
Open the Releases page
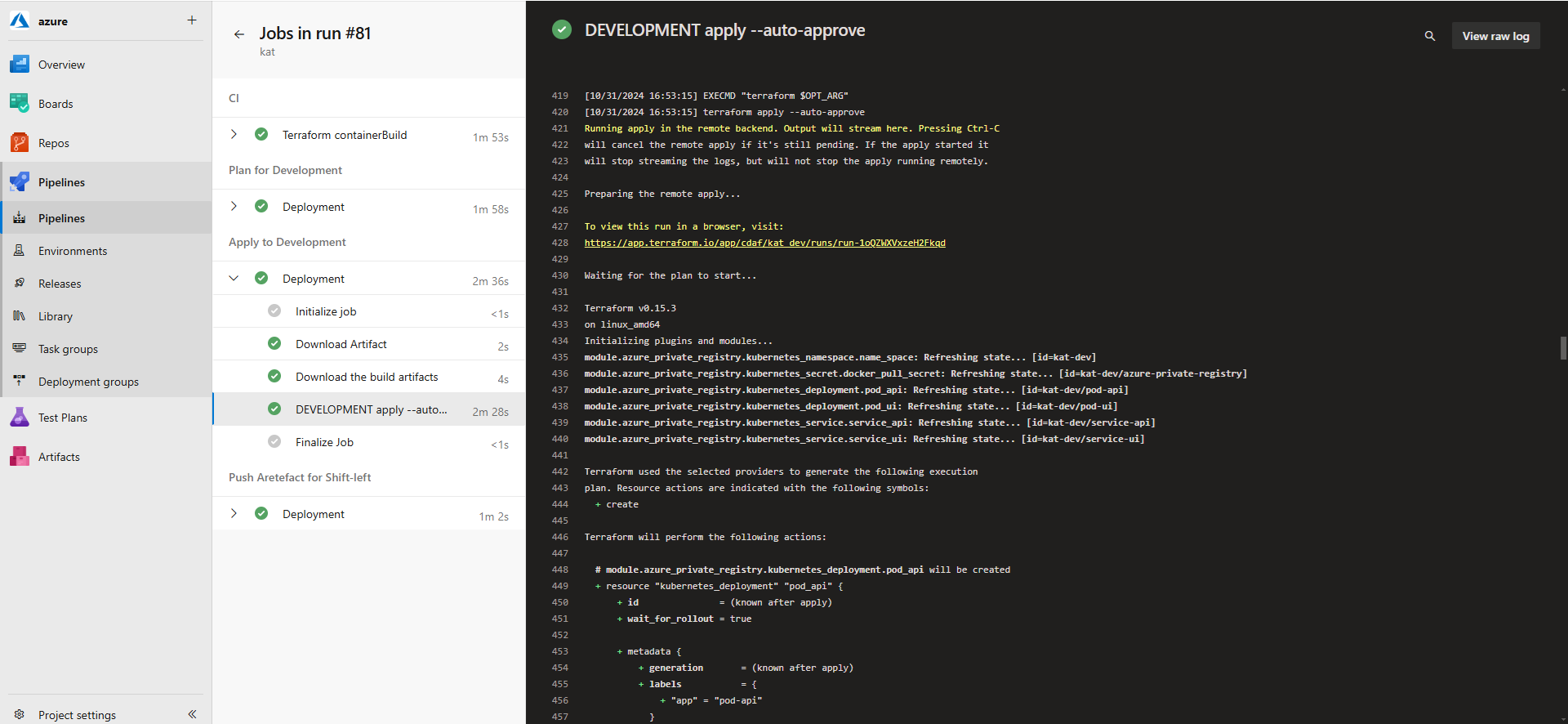[x=106, y=284]
